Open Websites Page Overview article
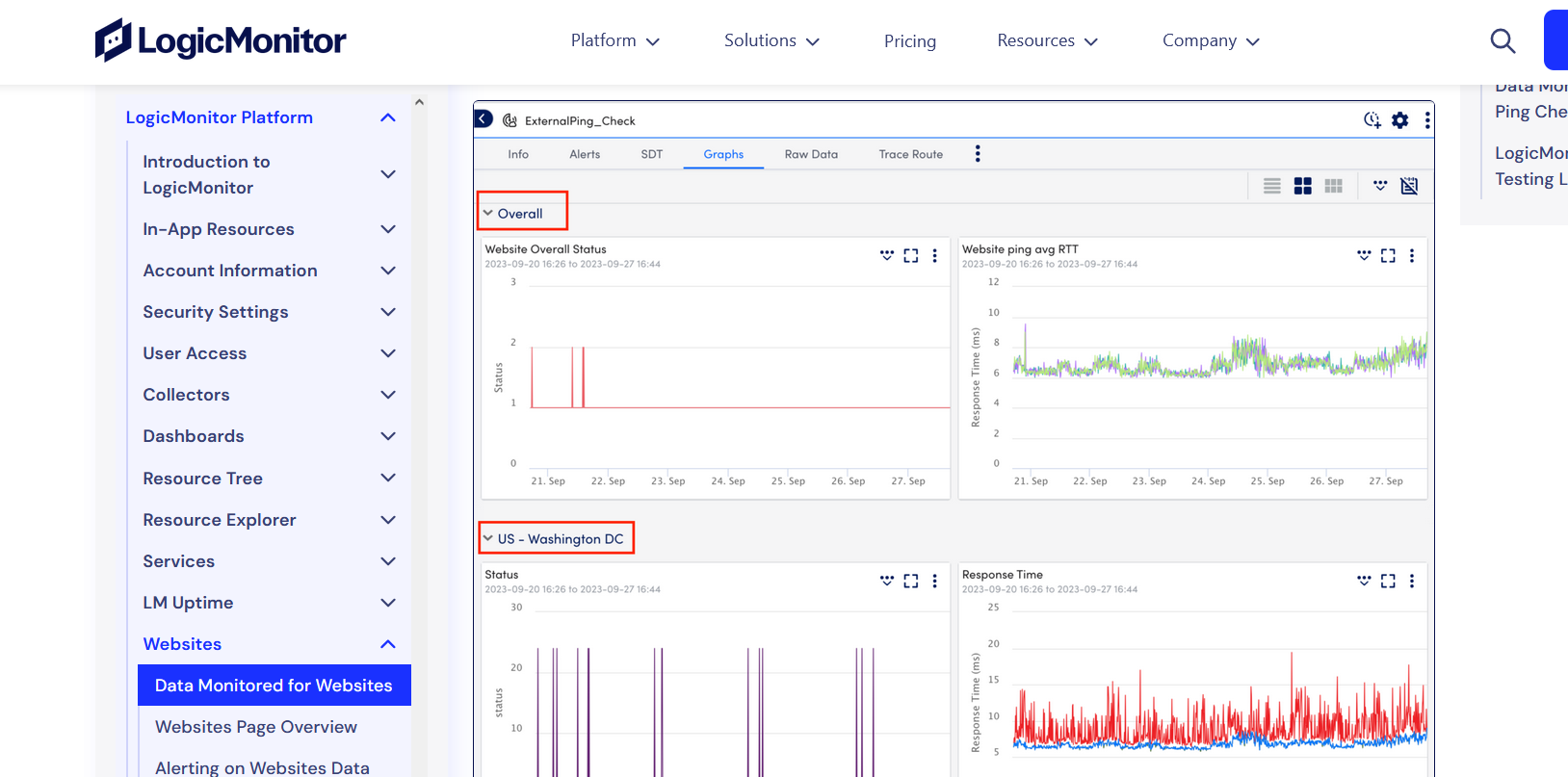The width and height of the screenshot is (1568, 777). (256, 727)
